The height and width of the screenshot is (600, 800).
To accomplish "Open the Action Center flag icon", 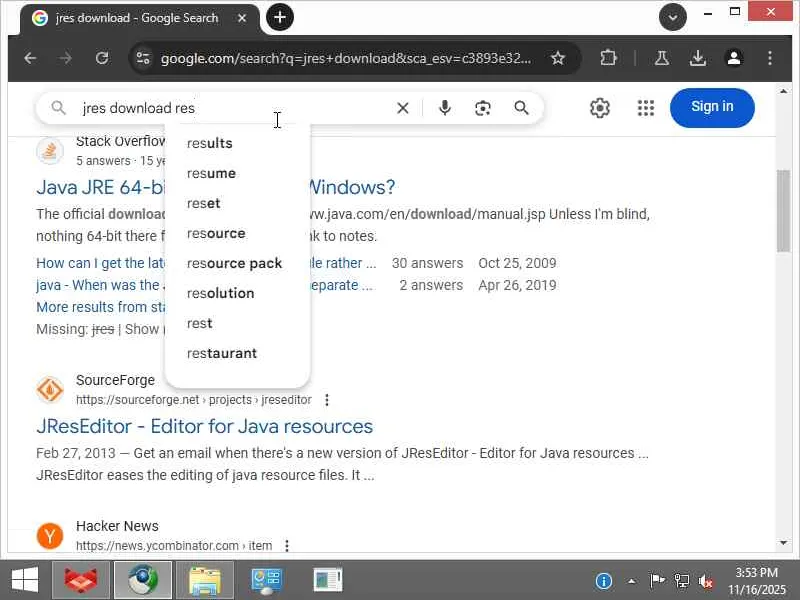I will pos(657,581).
